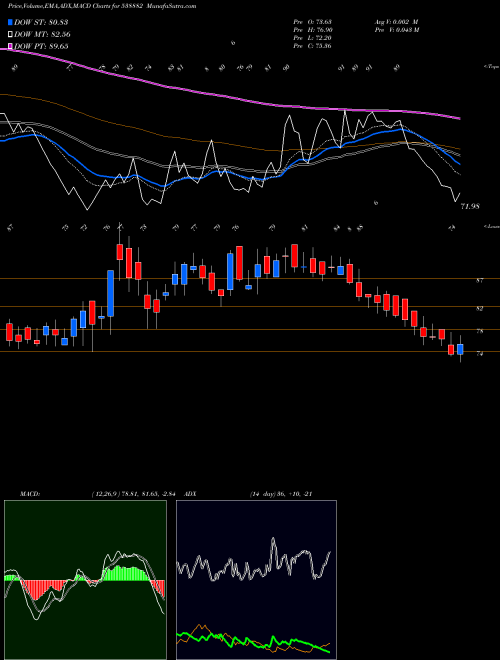Click the 74 price level label
Screen dimensions: 500x660
pyautogui.click(x=479, y=354)
